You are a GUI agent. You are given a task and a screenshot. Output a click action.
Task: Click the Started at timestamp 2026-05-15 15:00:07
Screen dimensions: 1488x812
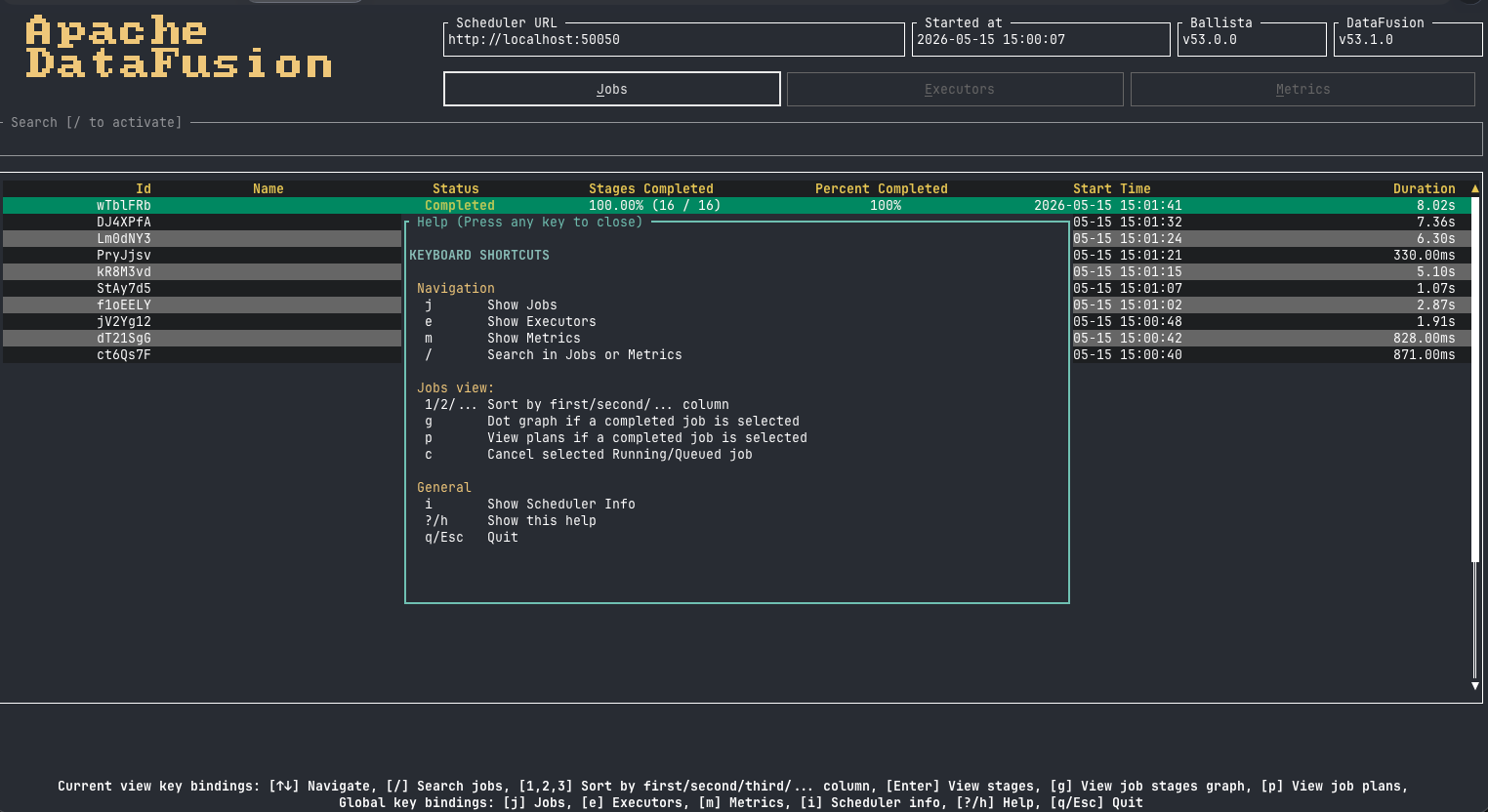pyautogui.click(x=991, y=39)
